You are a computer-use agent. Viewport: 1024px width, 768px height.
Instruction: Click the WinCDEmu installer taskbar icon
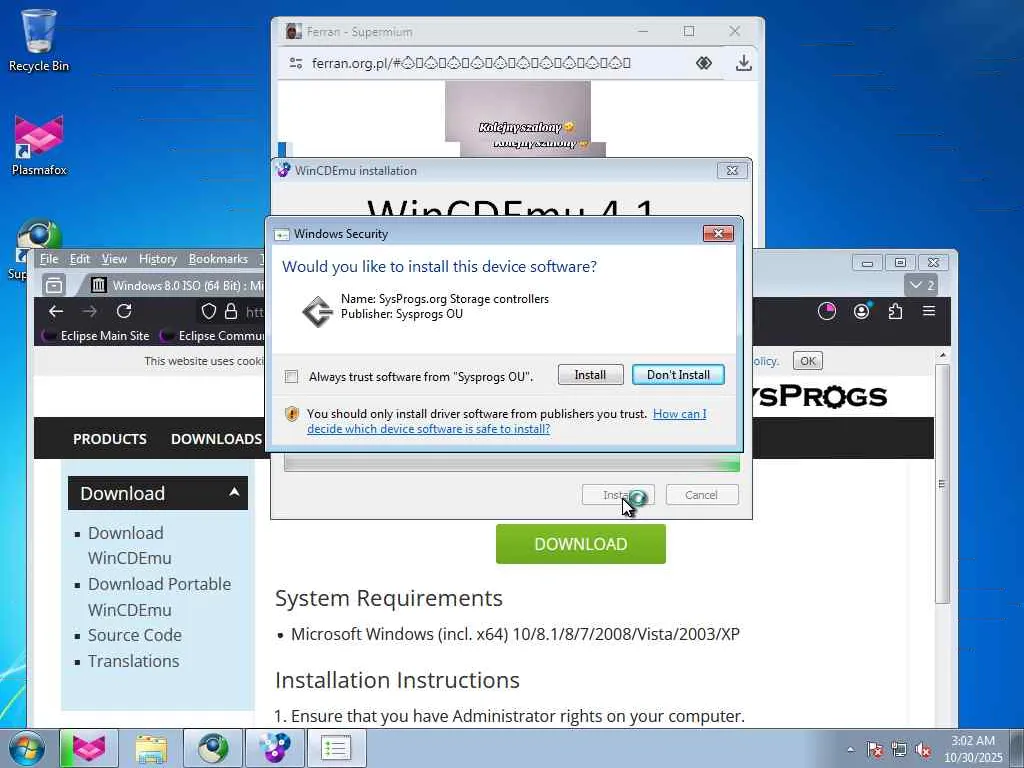point(274,748)
